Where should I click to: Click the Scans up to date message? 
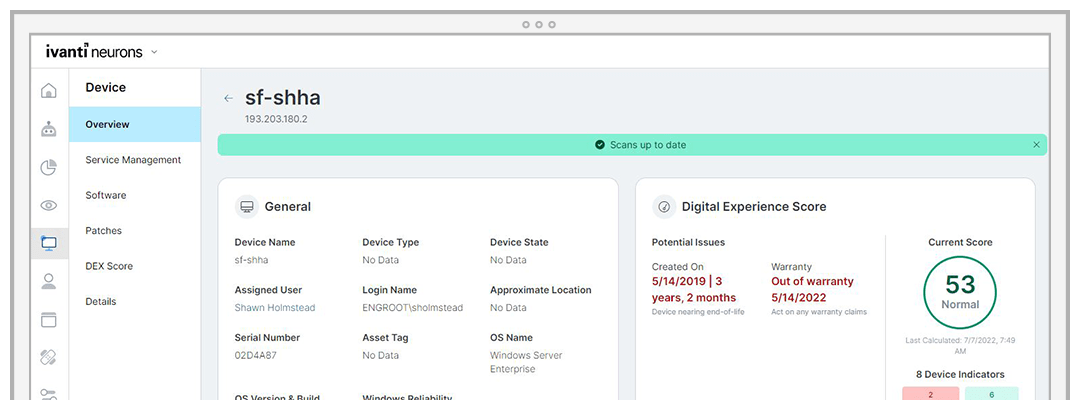pos(648,145)
